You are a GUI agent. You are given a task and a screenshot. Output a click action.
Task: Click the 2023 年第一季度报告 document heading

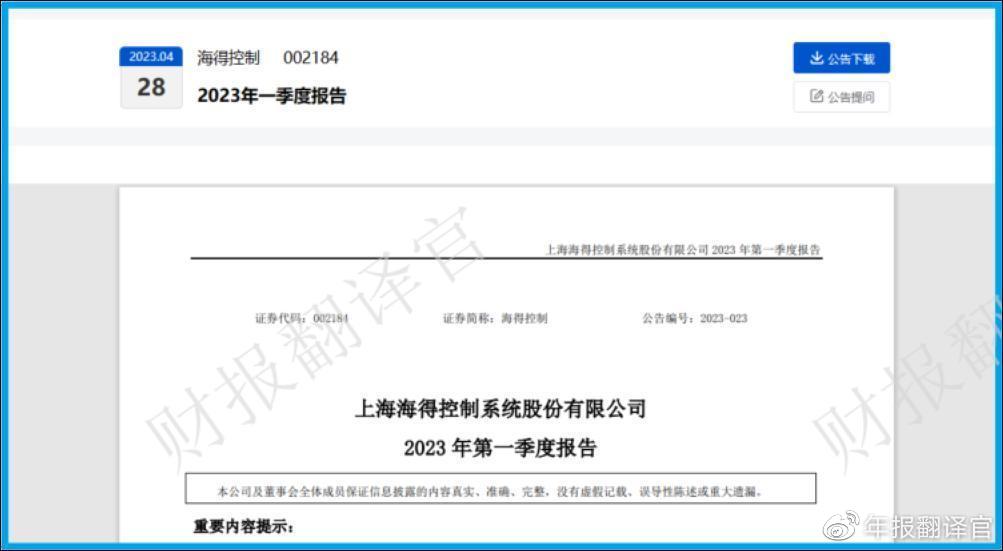[x=500, y=447]
